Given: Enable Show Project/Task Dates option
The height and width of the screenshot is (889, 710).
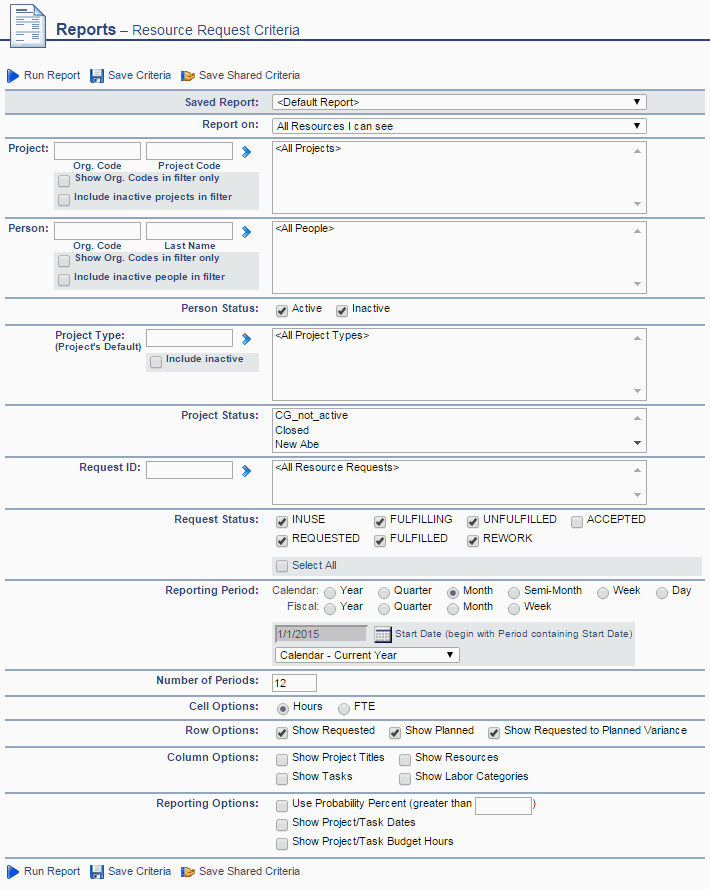Looking at the screenshot, I should [282, 825].
